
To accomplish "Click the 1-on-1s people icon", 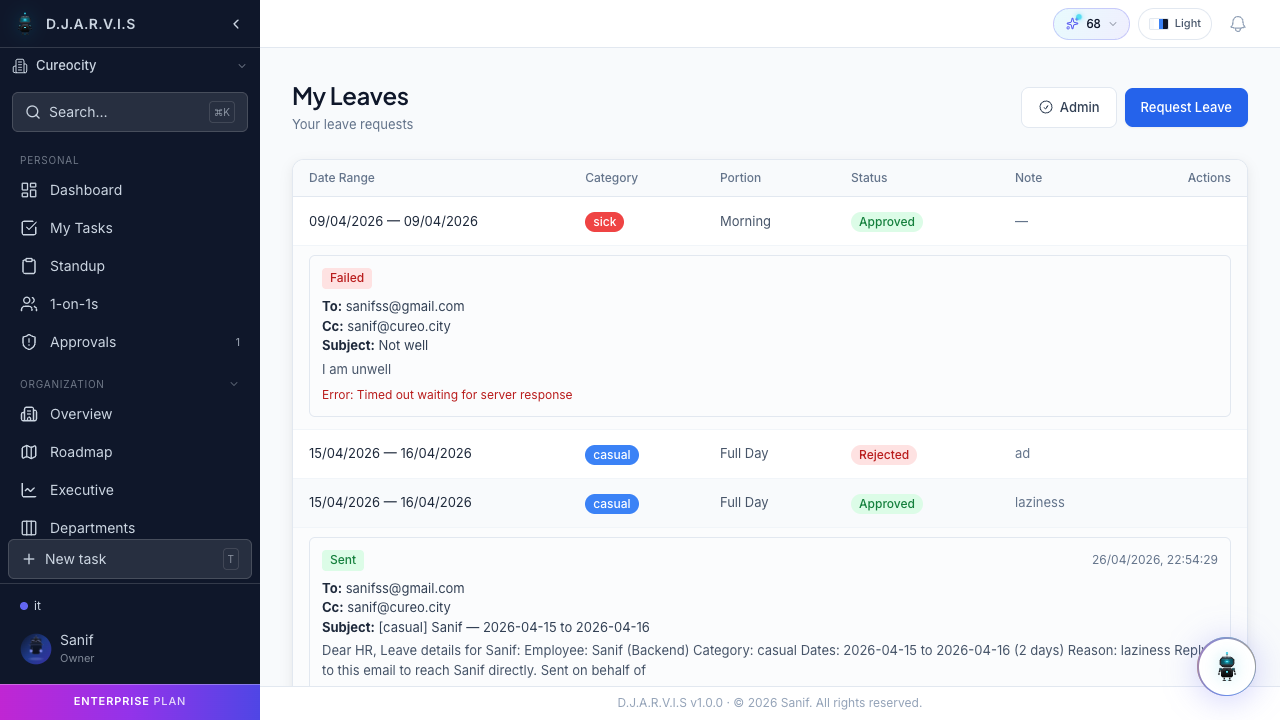I will click(x=29, y=304).
